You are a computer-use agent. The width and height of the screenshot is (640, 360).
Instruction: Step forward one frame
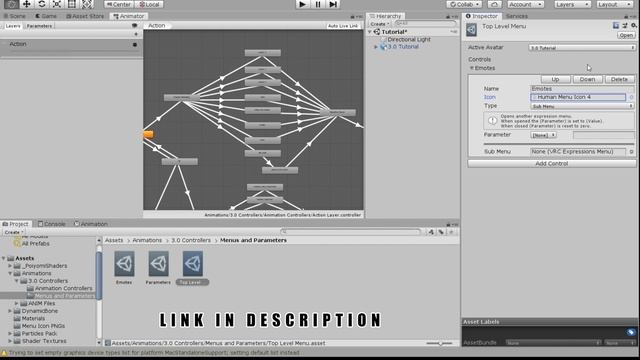click(333, 4)
